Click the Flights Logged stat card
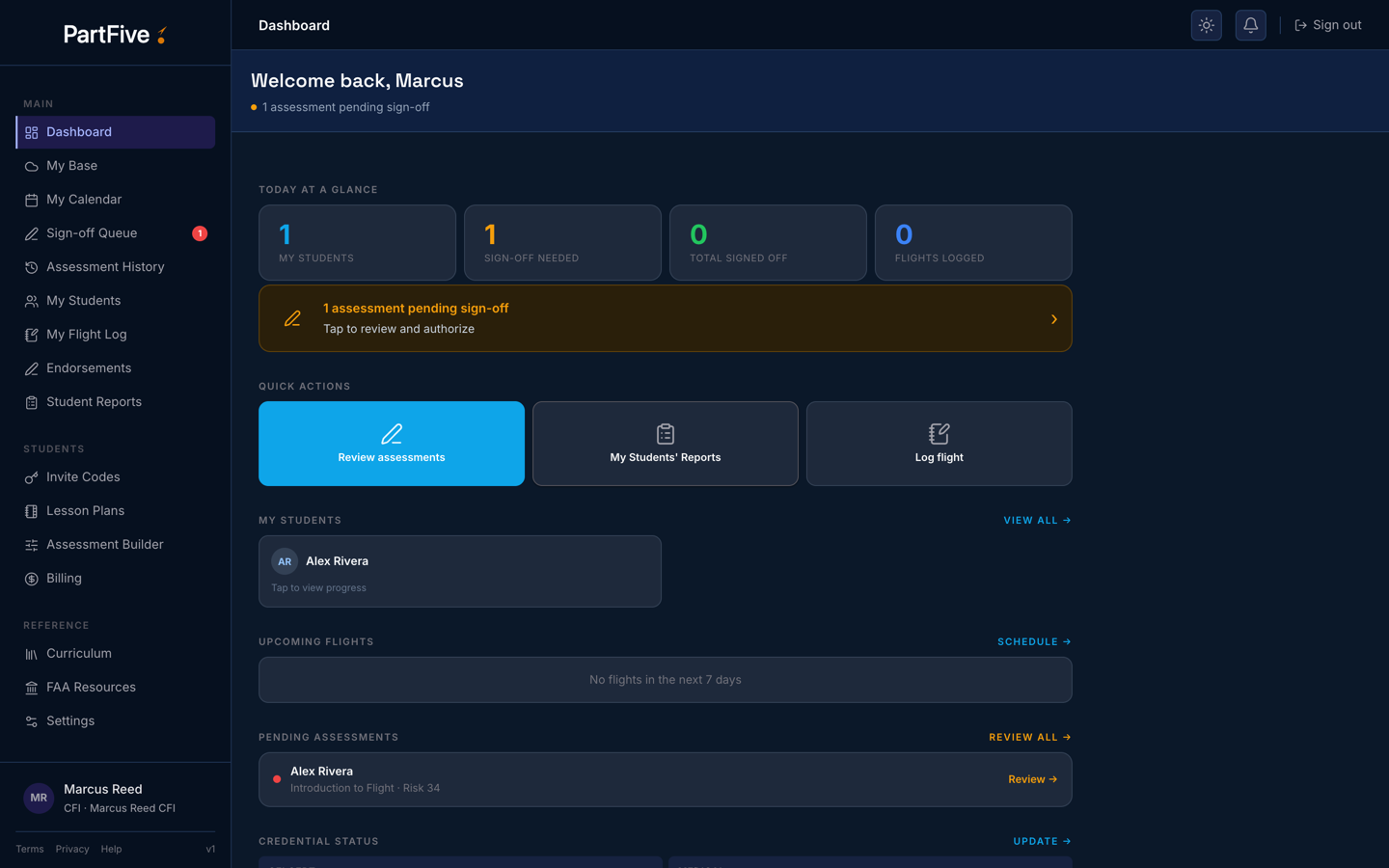 pyautogui.click(x=973, y=243)
